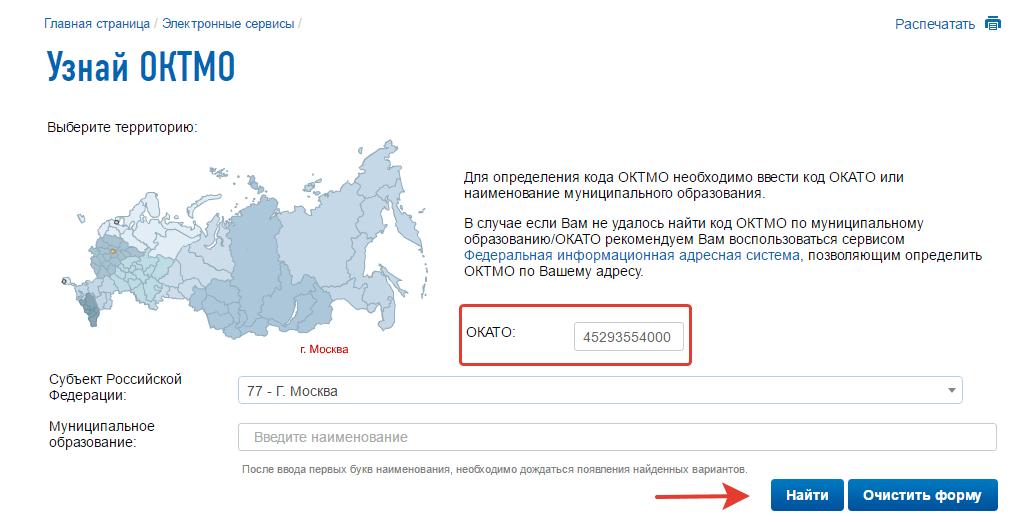Select the St. Petersburg circle marker on map
This screenshot has height=523, width=1011.
(x=117, y=221)
